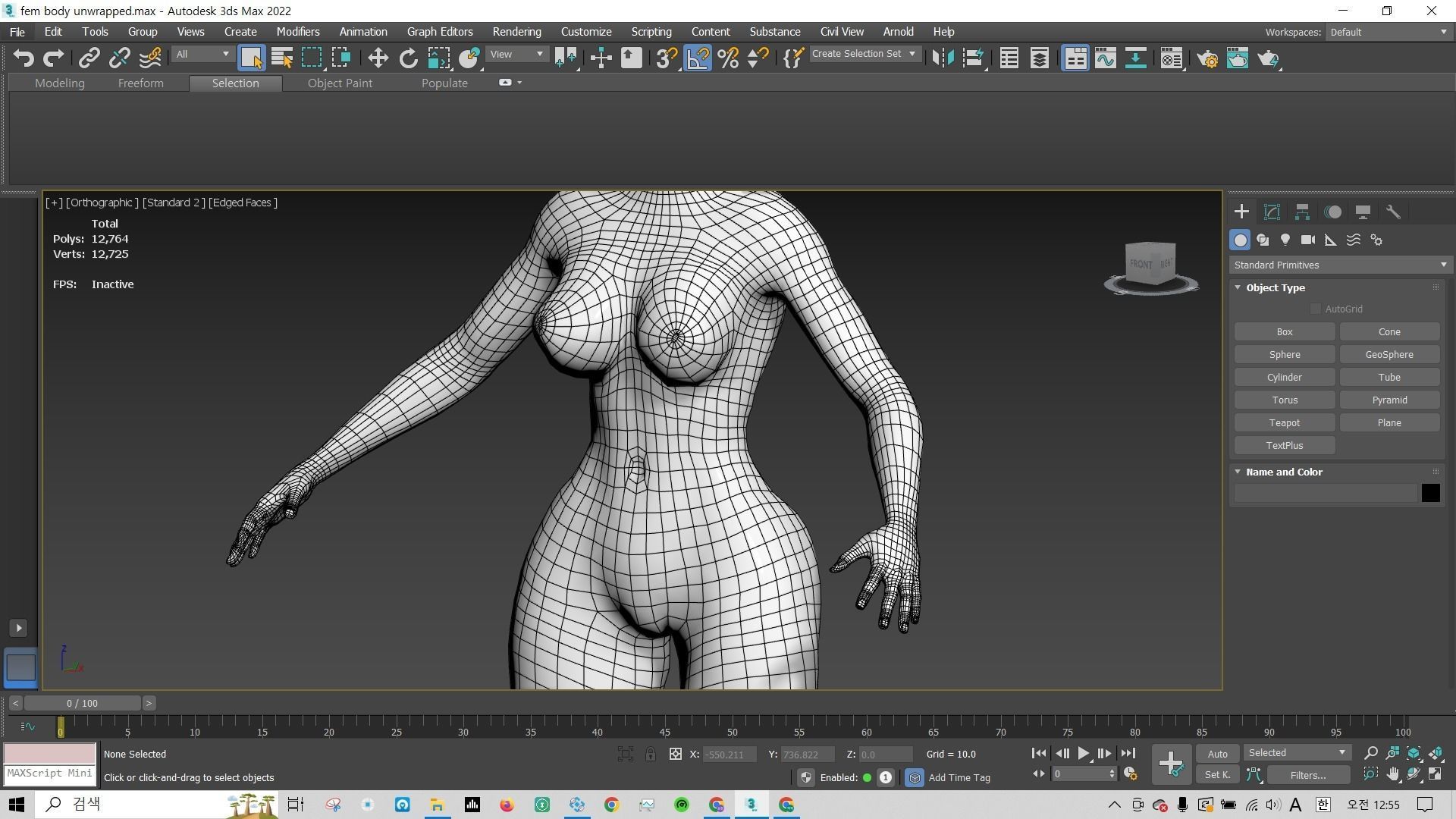Open the Selected key filter dropdown
The width and height of the screenshot is (1456, 819).
point(1297,753)
